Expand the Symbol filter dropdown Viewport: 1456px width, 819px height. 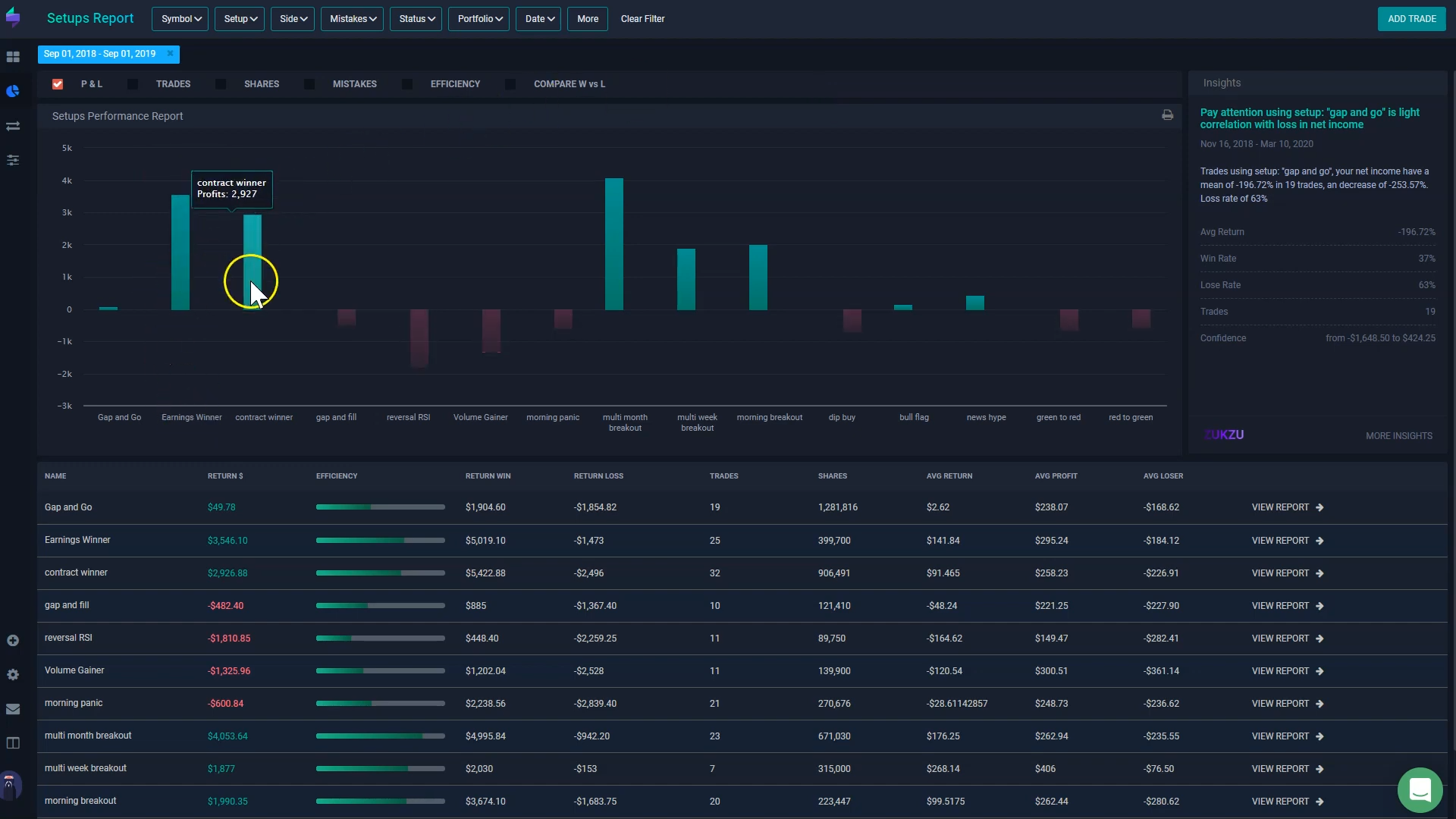coord(180,19)
